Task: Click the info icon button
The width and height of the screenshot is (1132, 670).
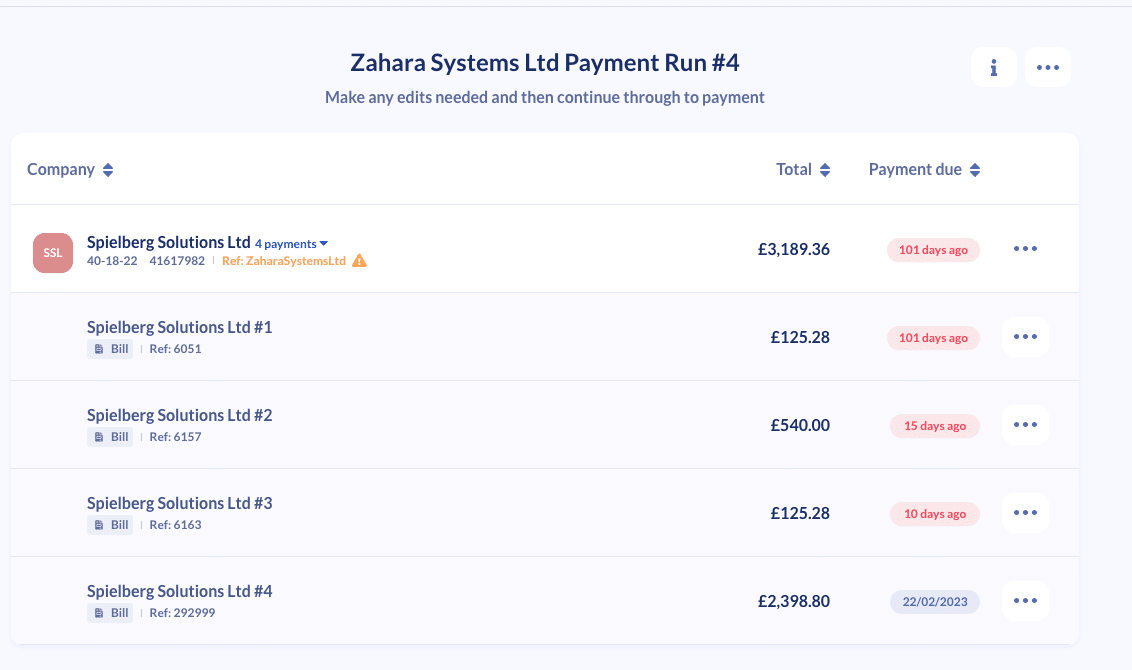Action: [x=993, y=67]
